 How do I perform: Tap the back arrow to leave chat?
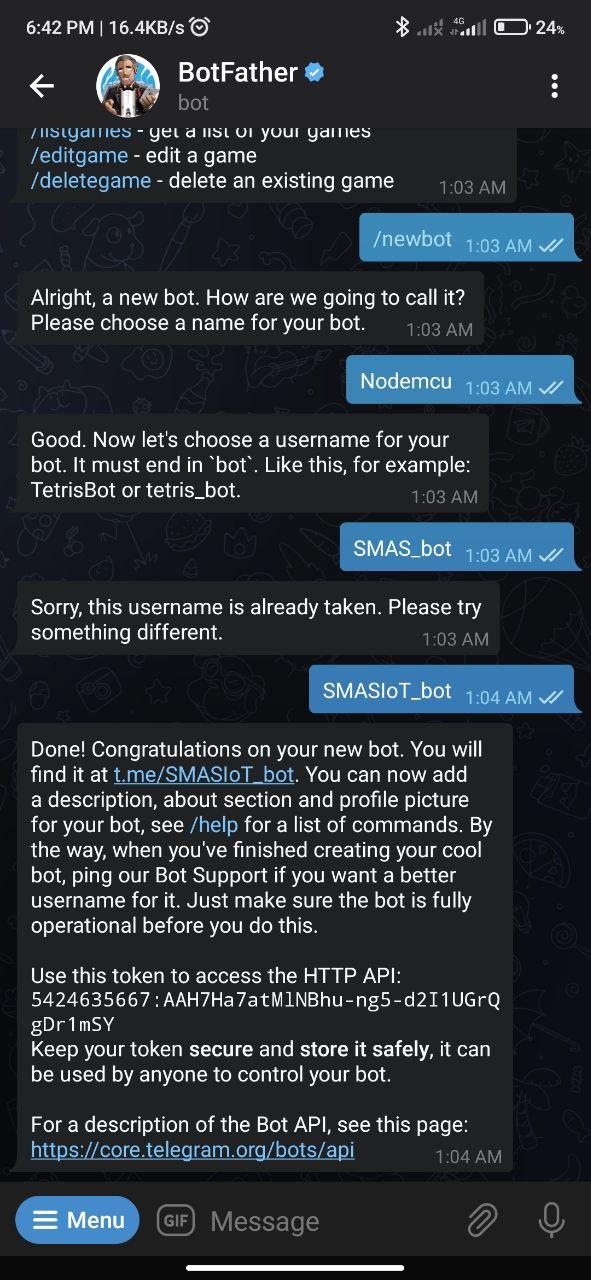pyautogui.click(x=41, y=85)
